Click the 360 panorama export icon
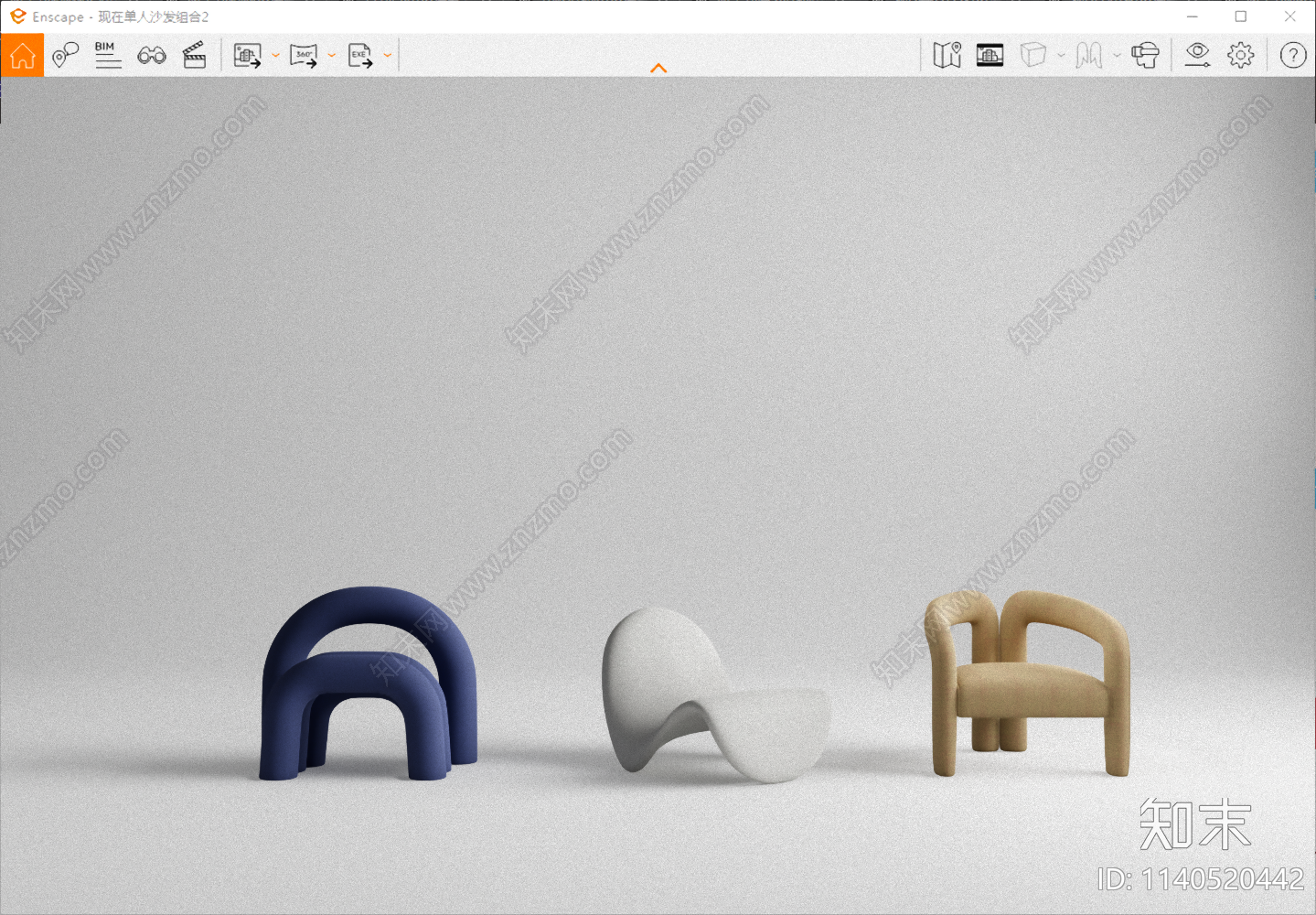This screenshot has width=1316, height=915. (304, 55)
